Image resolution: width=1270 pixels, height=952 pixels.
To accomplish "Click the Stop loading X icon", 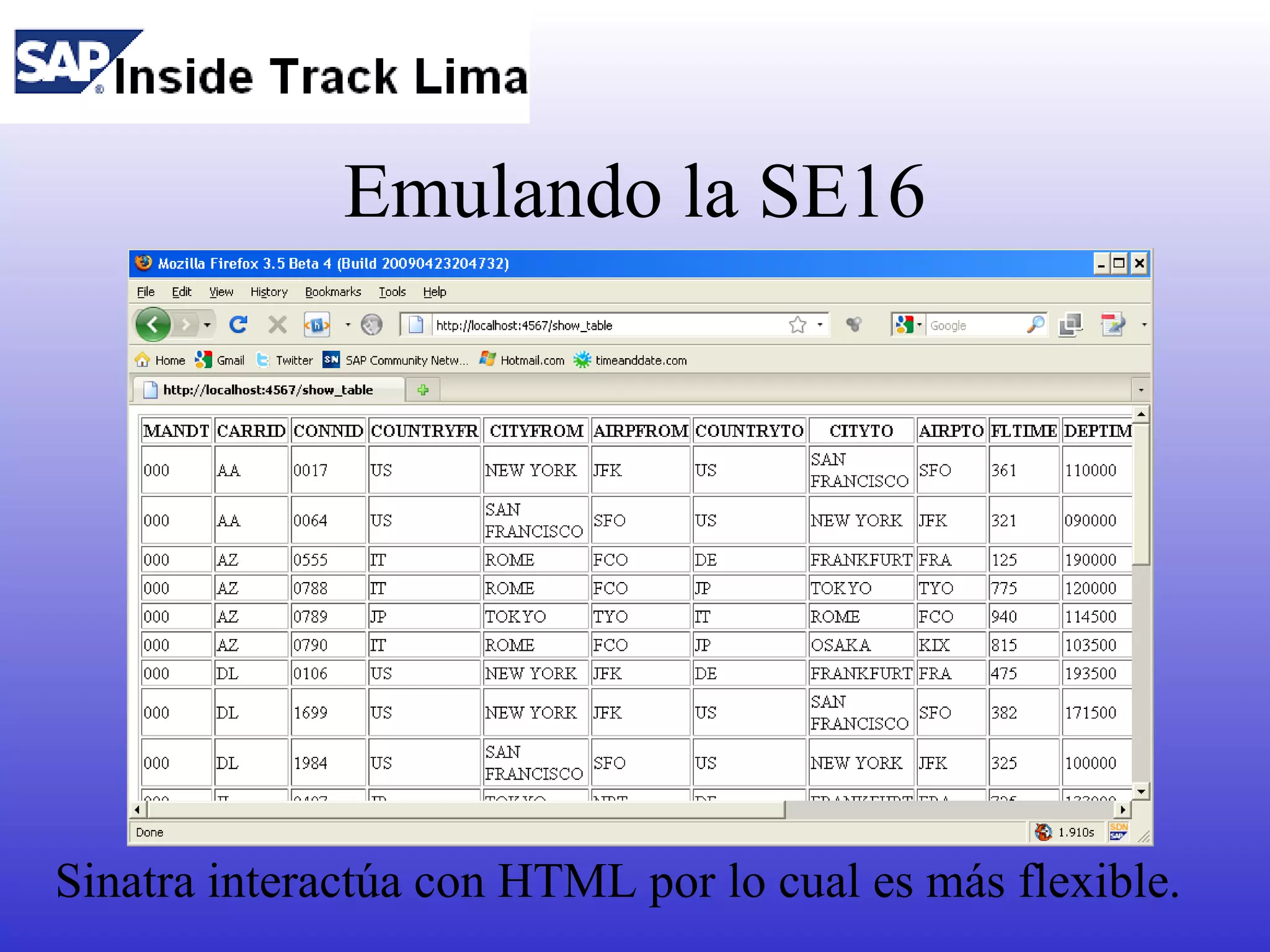I will (277, 324).
